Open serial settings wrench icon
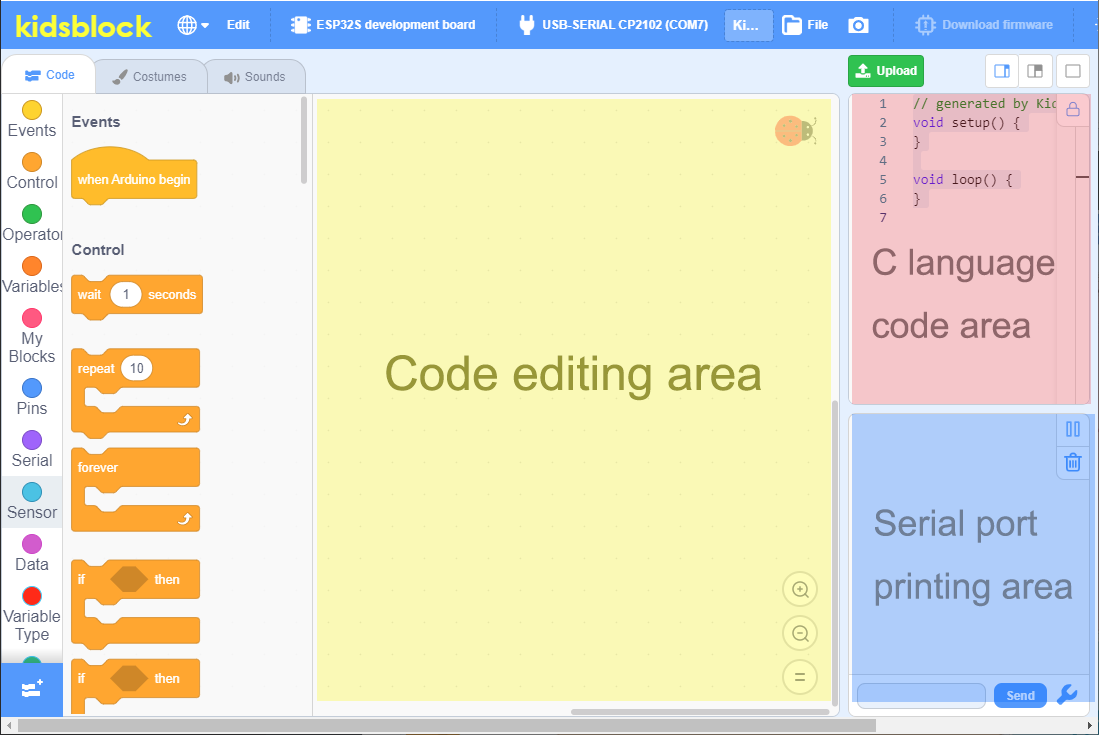 [x=1067, y=694]
